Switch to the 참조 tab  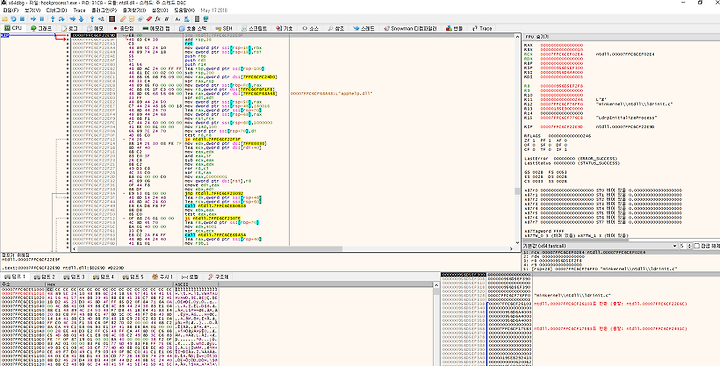coord(336,28)
